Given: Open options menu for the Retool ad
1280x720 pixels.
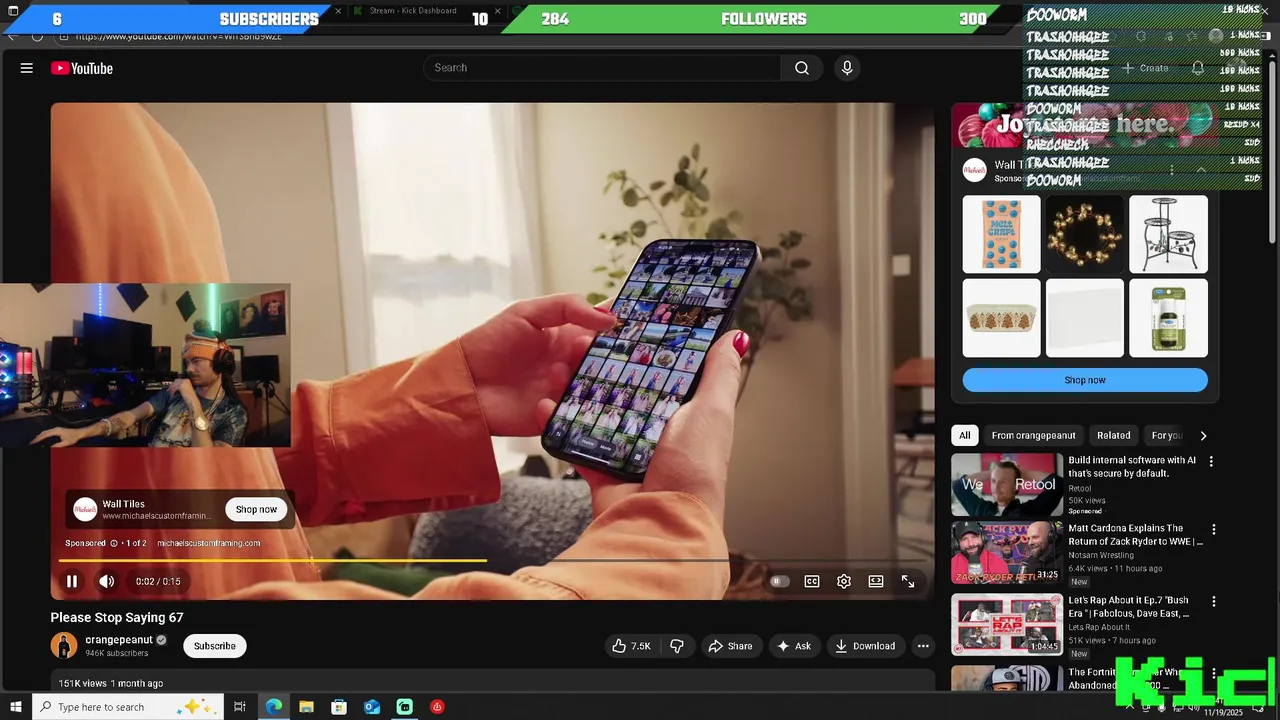Looking at the screenshot, I should pos(1211,462).
